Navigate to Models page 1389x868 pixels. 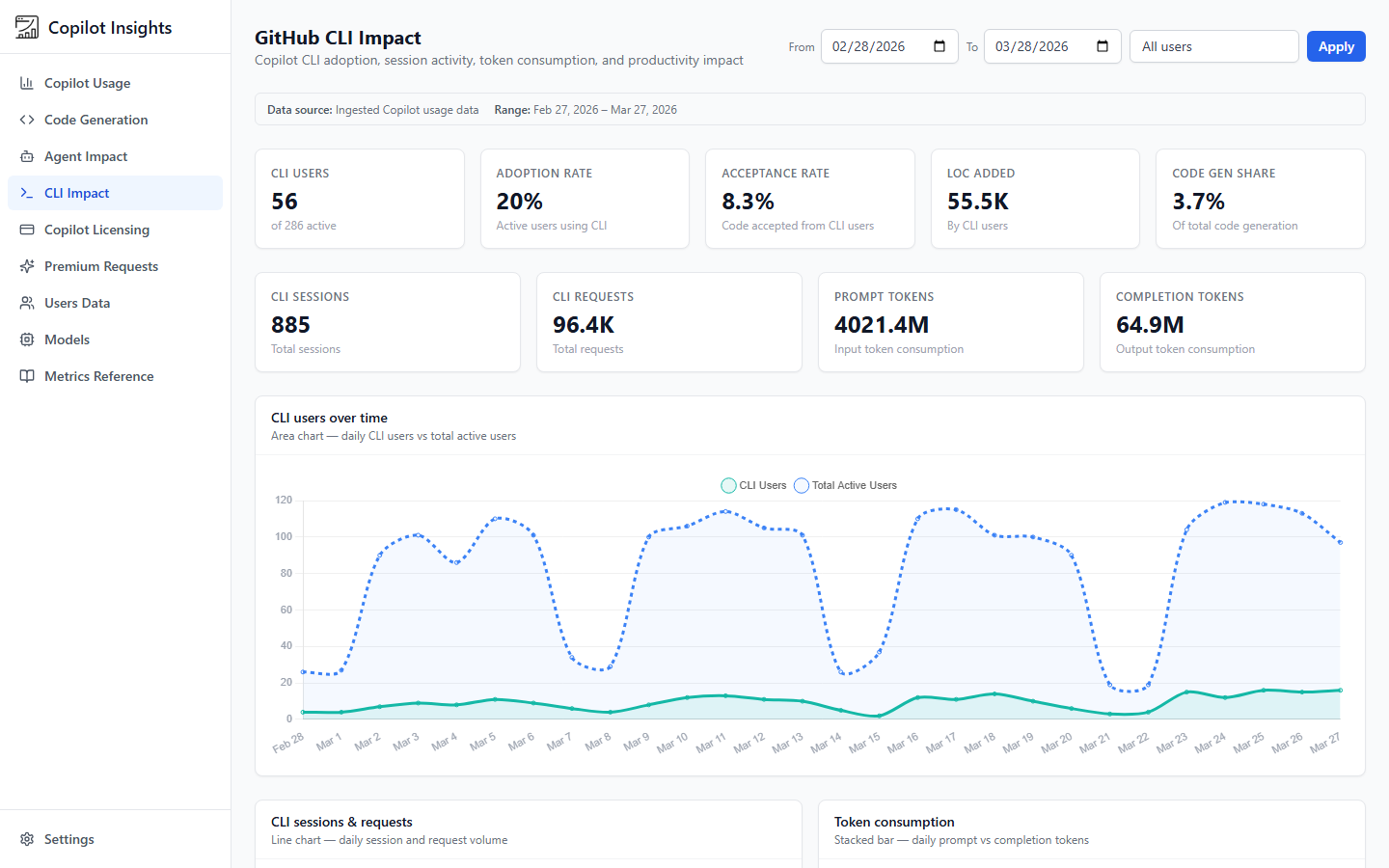pyautogui.click(x=115, y=339)
